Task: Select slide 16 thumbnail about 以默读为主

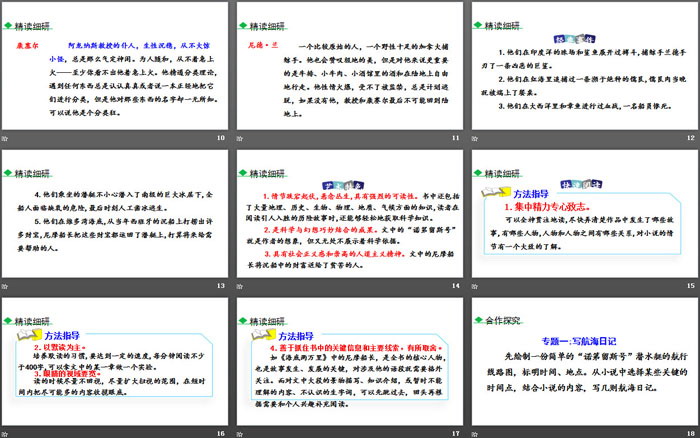Action: [115, 361]
